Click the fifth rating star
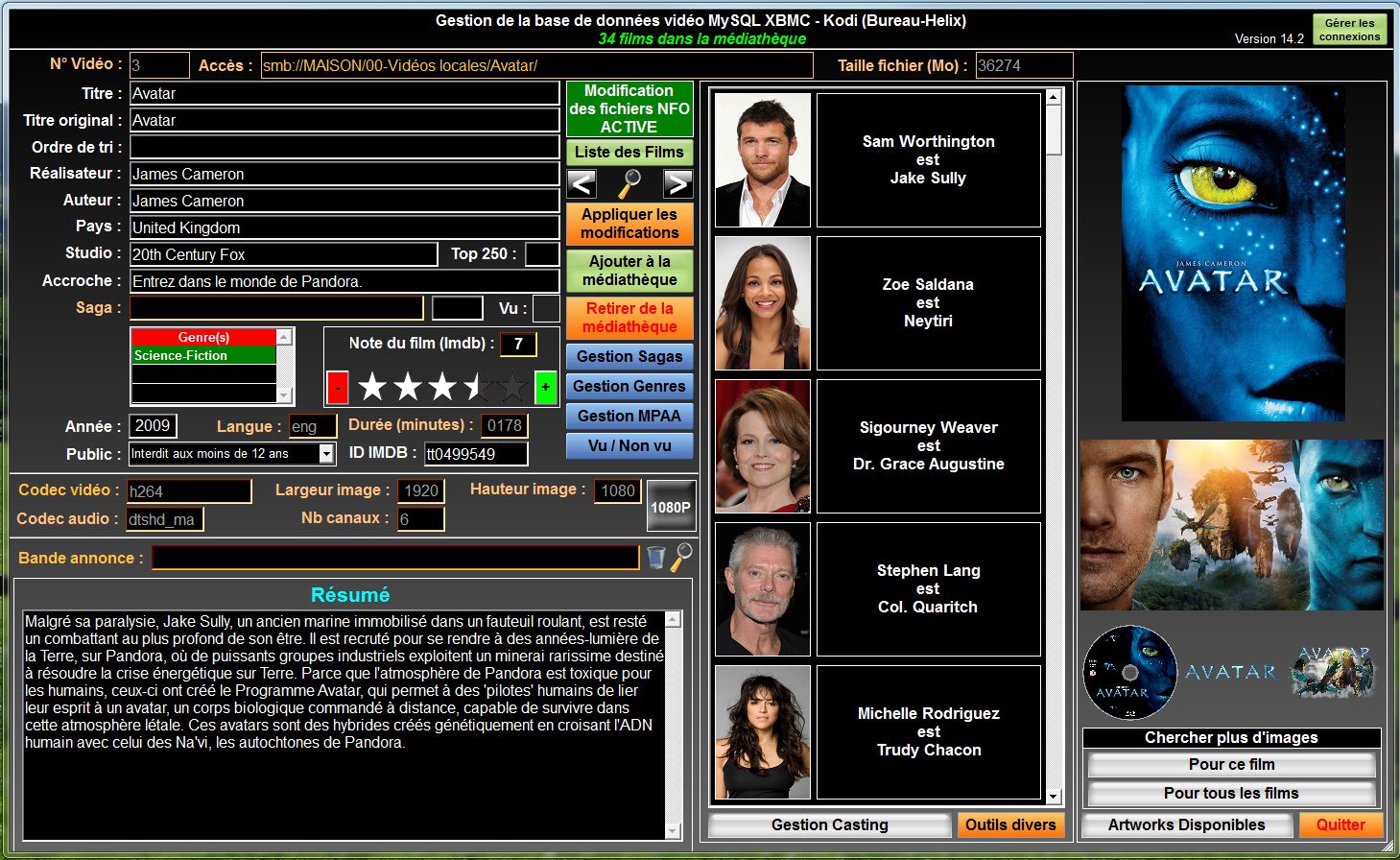 (x=512, y=388)
